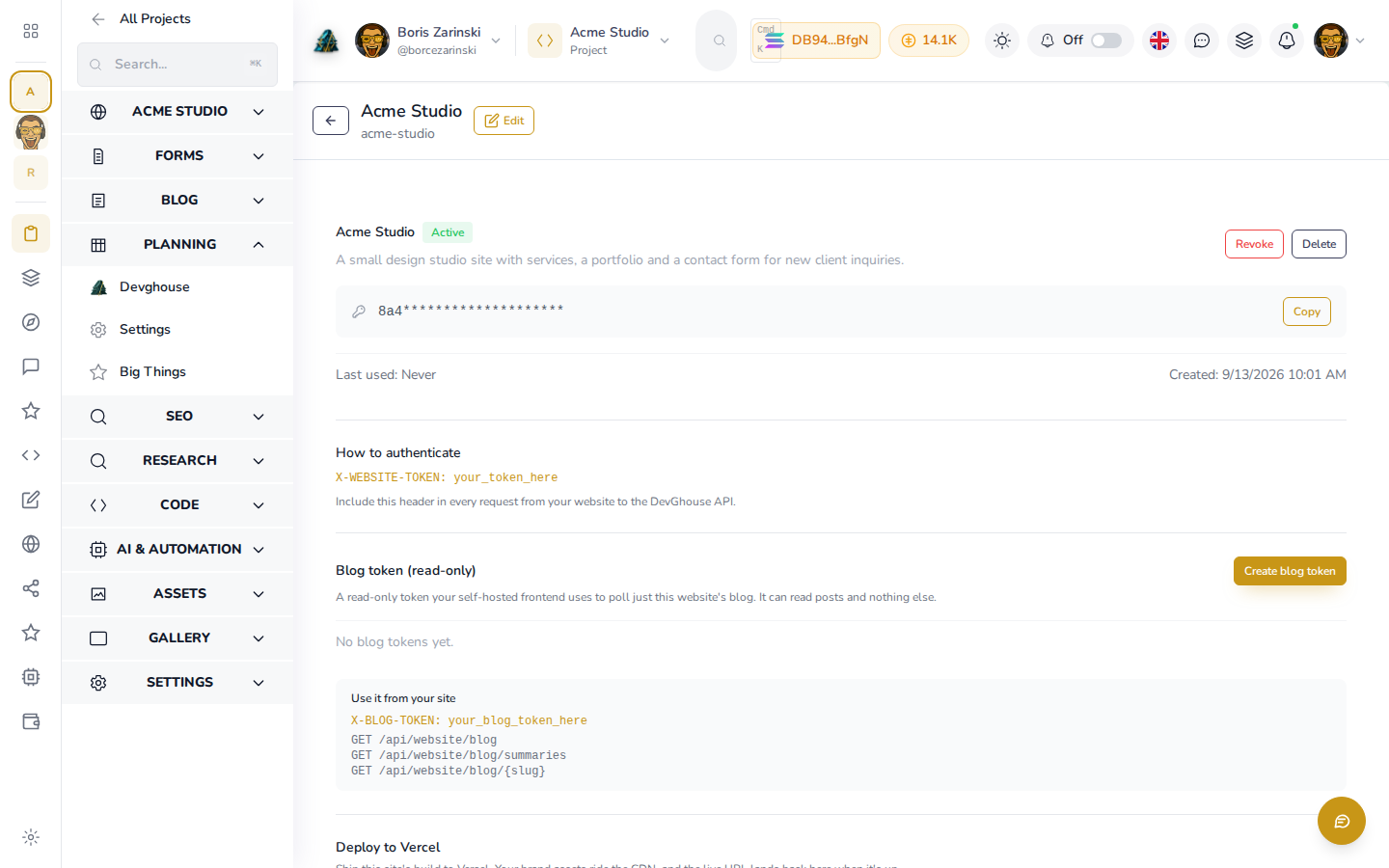This screenshot has height=868, width=1389.
Task: Click the search magnifier in top bar
Action: pyautogui.click(x=719, y=41)
